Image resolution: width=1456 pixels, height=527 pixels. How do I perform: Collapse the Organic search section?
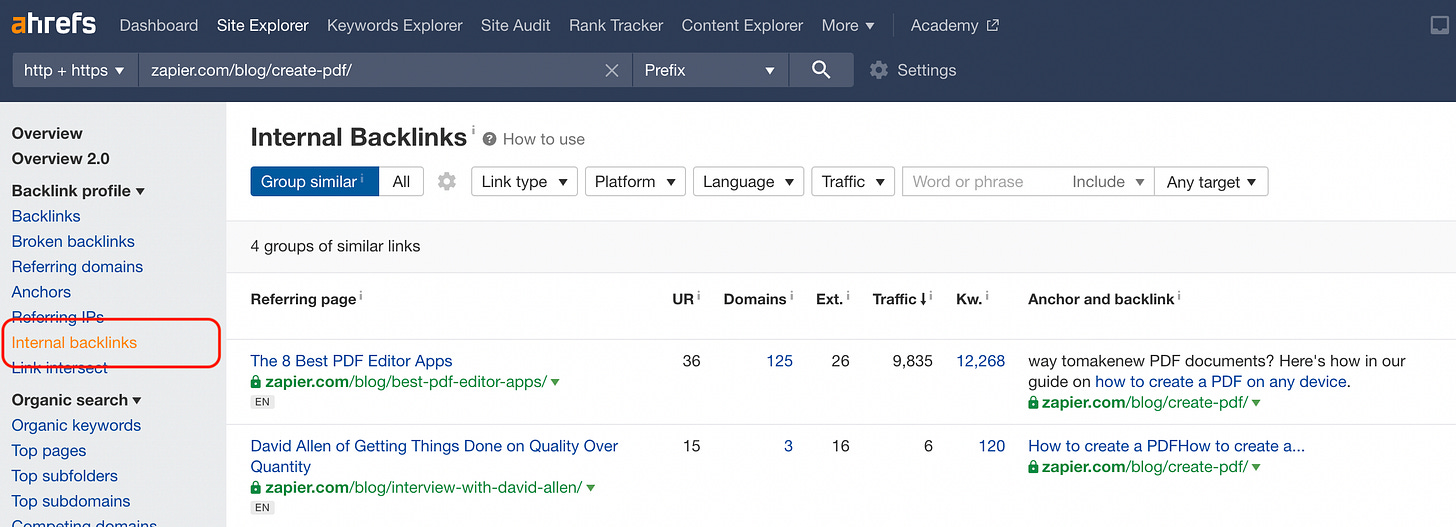[x=76, y=400]
